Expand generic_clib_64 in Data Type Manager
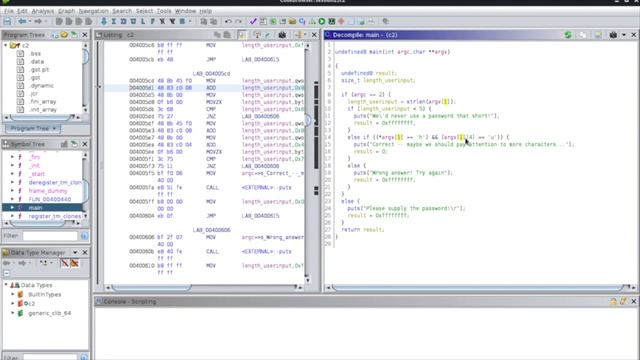 (12, 313)
